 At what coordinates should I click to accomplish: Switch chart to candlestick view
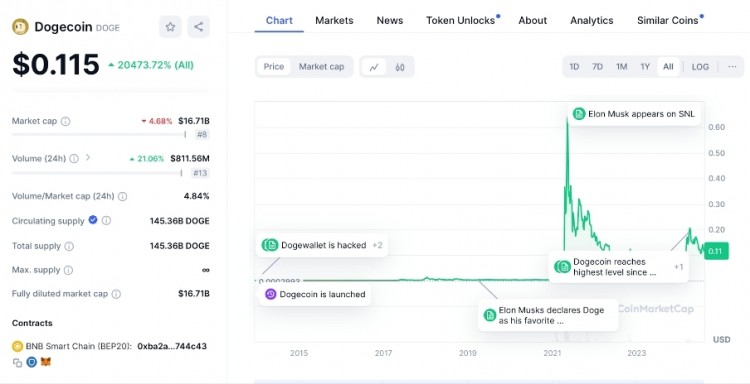(x=400, y=67)
